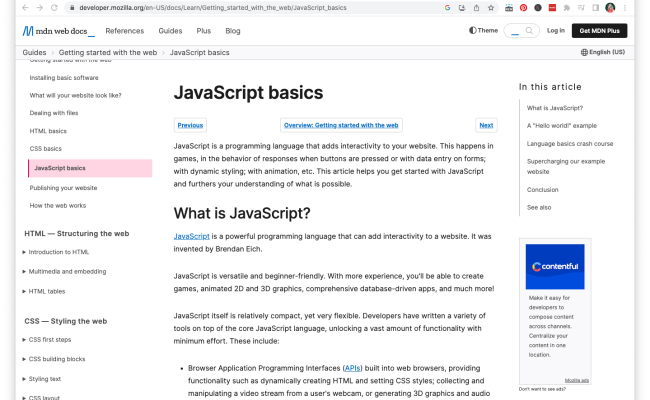This screenshot has height=400, width=650.
Task: Click the Contentful ad image
Action: coord(555,267)
